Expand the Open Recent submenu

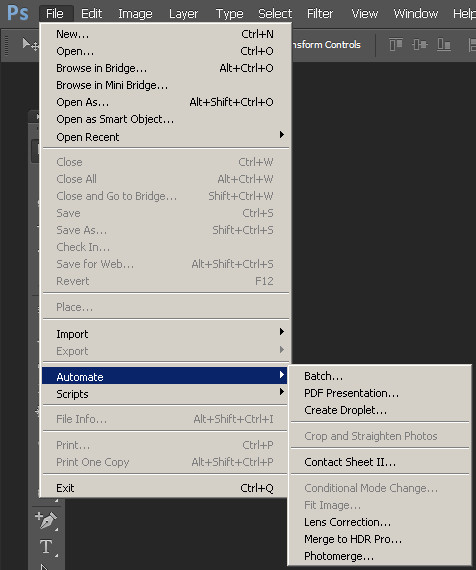click(x=165, y=137)
